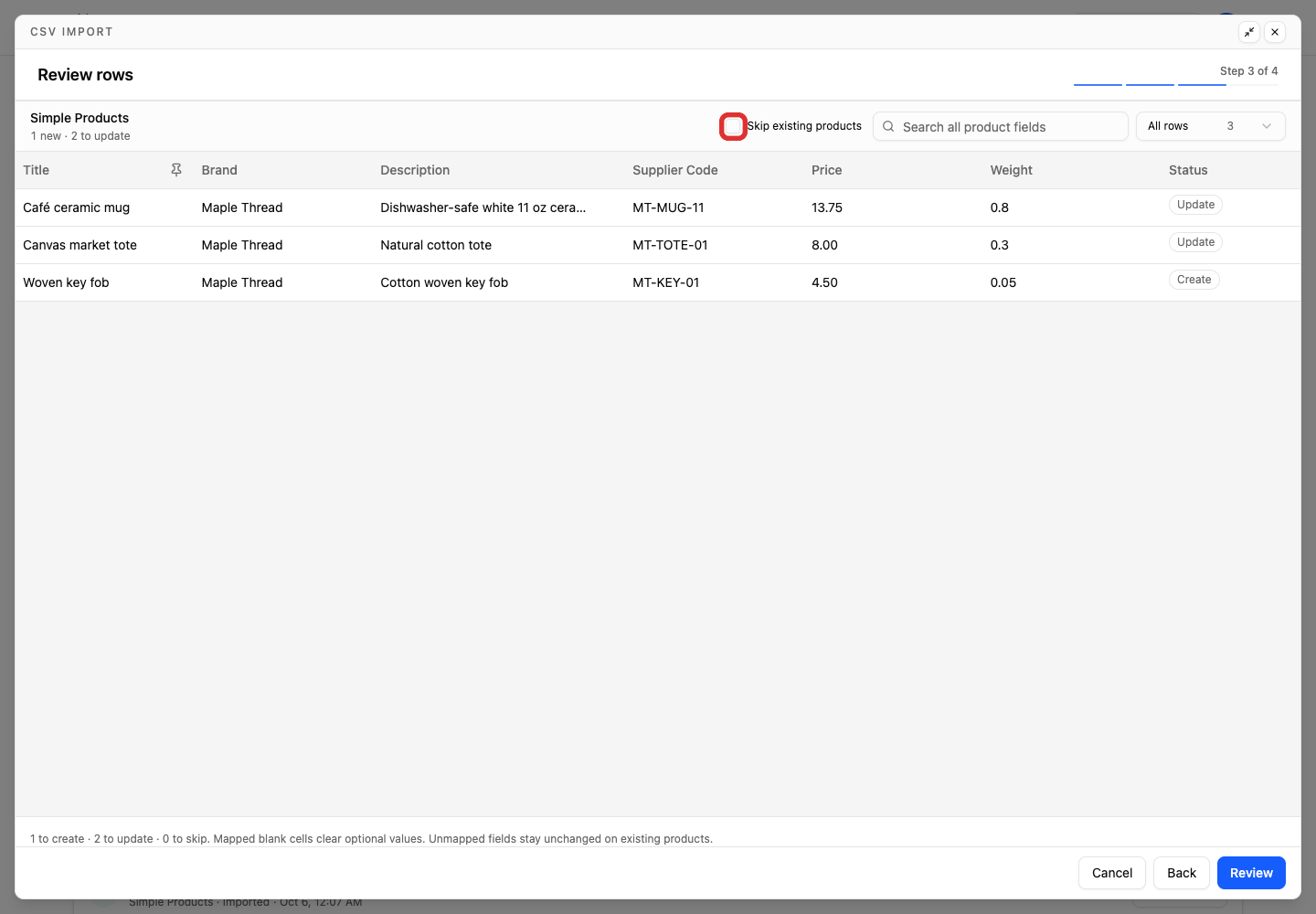Click the Dishwasher-safe white description cell
Viewport: 1316px width, 914px height.
click(483, 207)
